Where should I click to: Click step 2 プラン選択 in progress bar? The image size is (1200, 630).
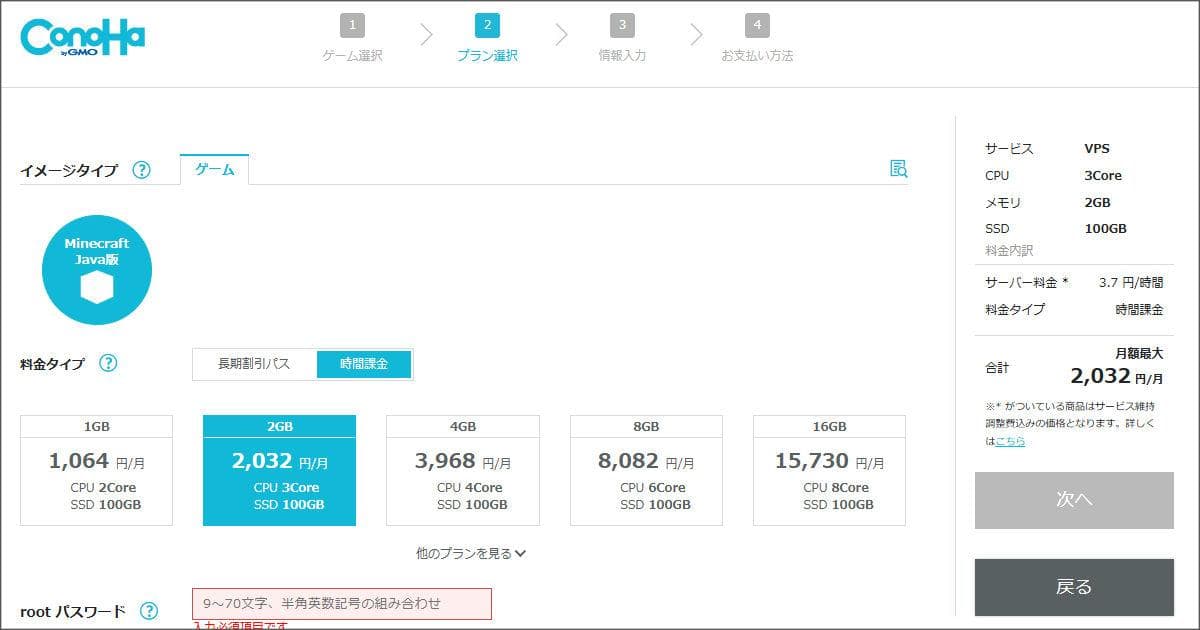pos(487,40)
